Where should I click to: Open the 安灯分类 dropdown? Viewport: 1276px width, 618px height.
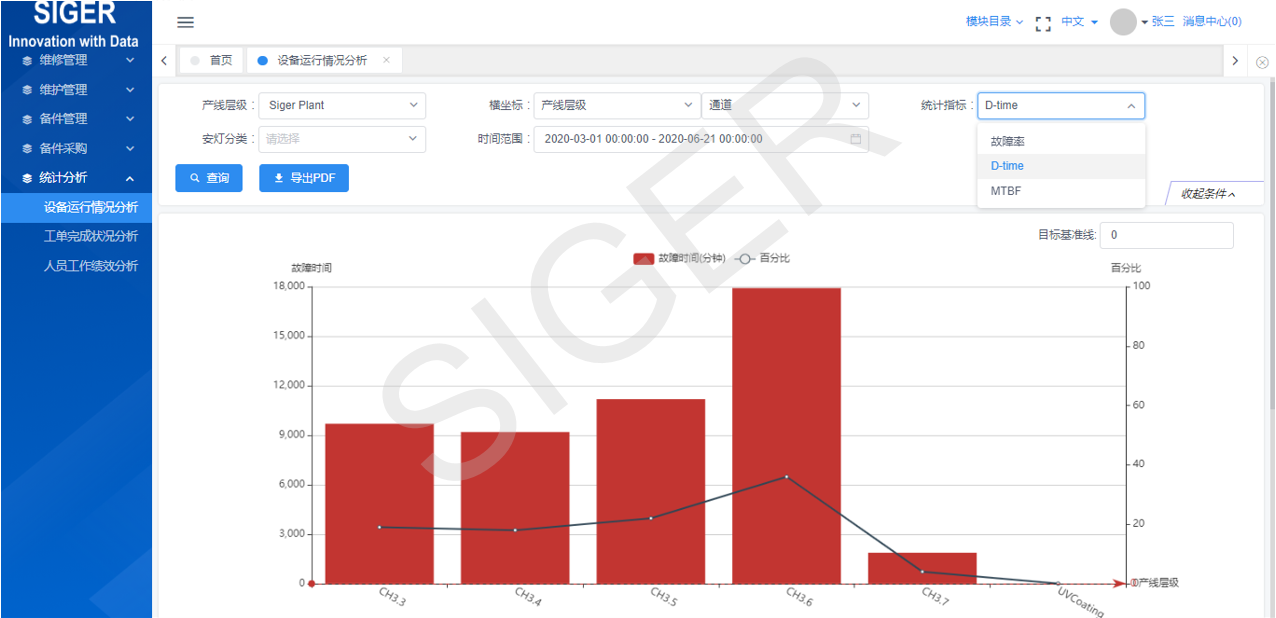(342, 139)
